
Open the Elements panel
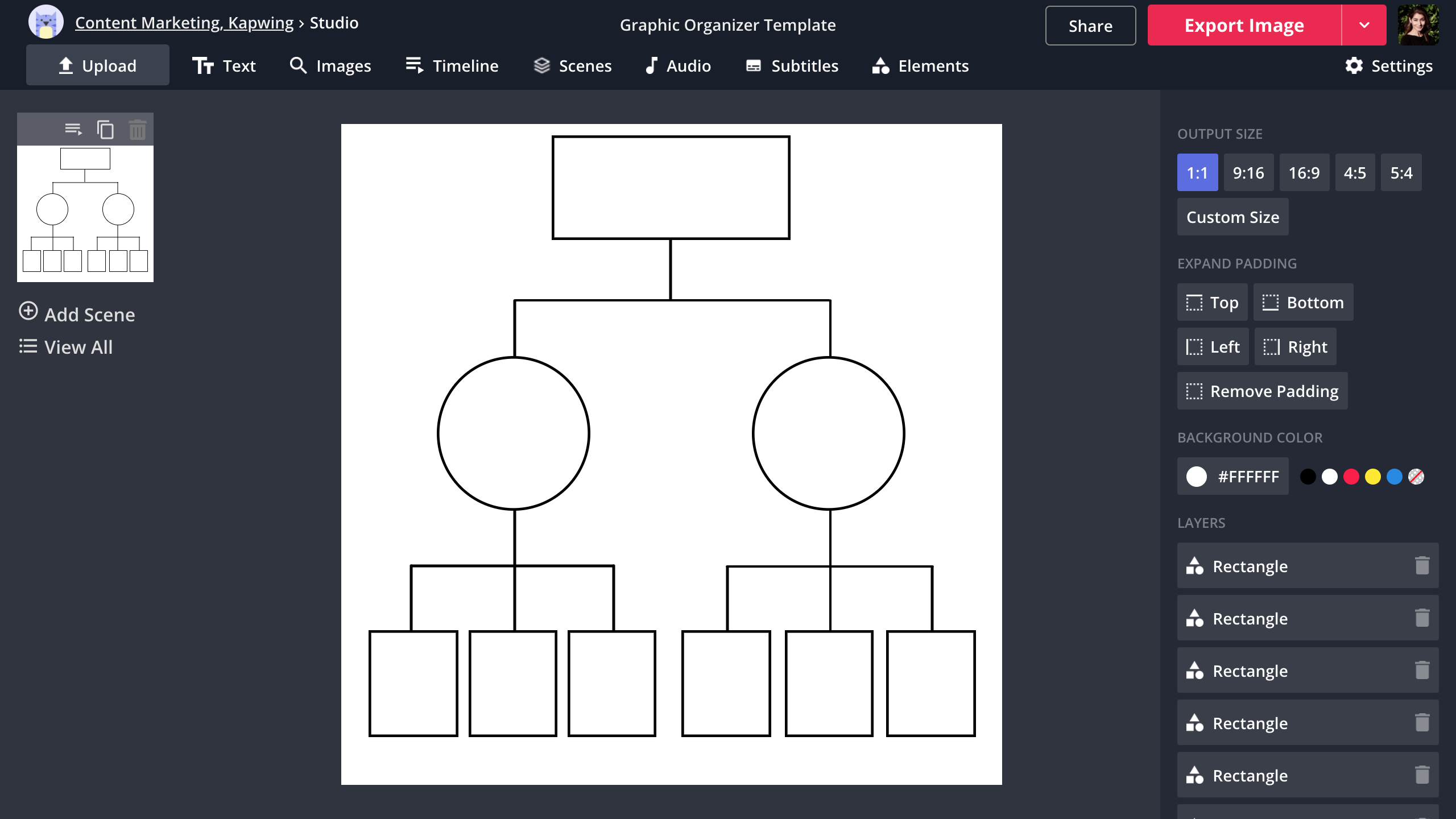(x=920, y=66)
